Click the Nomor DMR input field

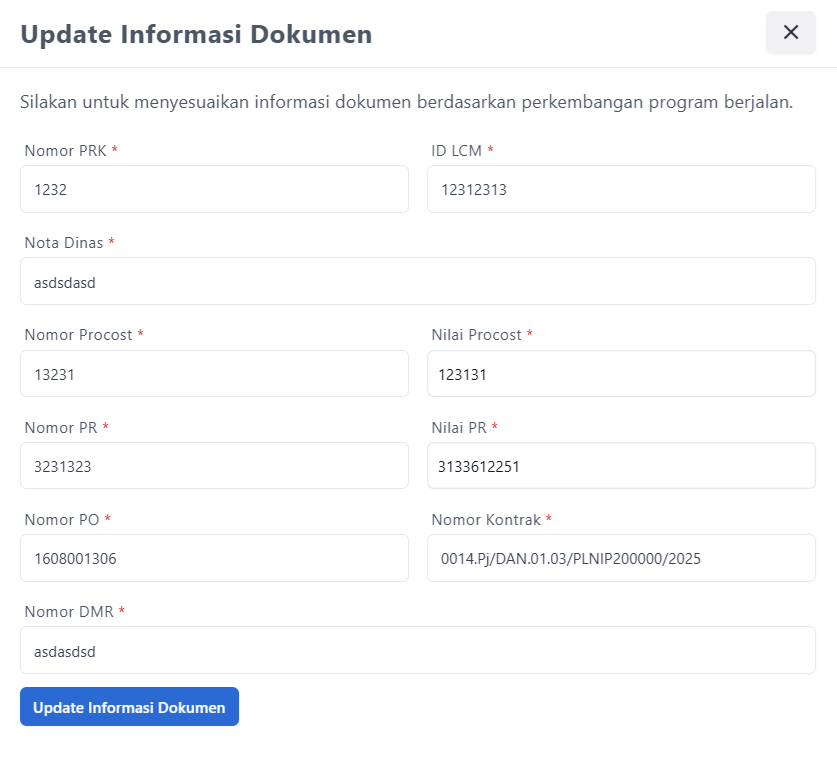coord(417,650)
